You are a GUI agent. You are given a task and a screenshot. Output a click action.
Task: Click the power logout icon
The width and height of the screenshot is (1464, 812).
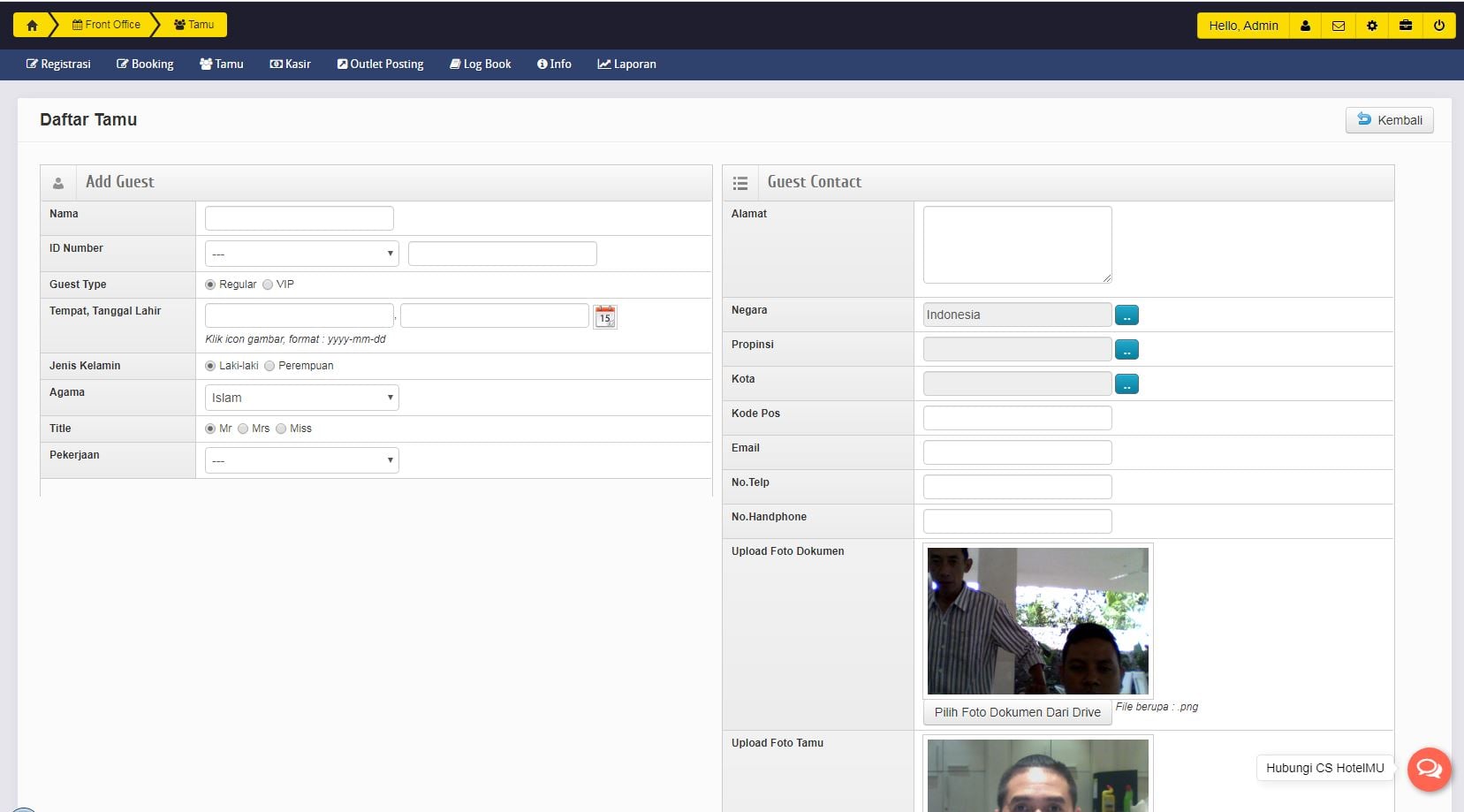1439,26
